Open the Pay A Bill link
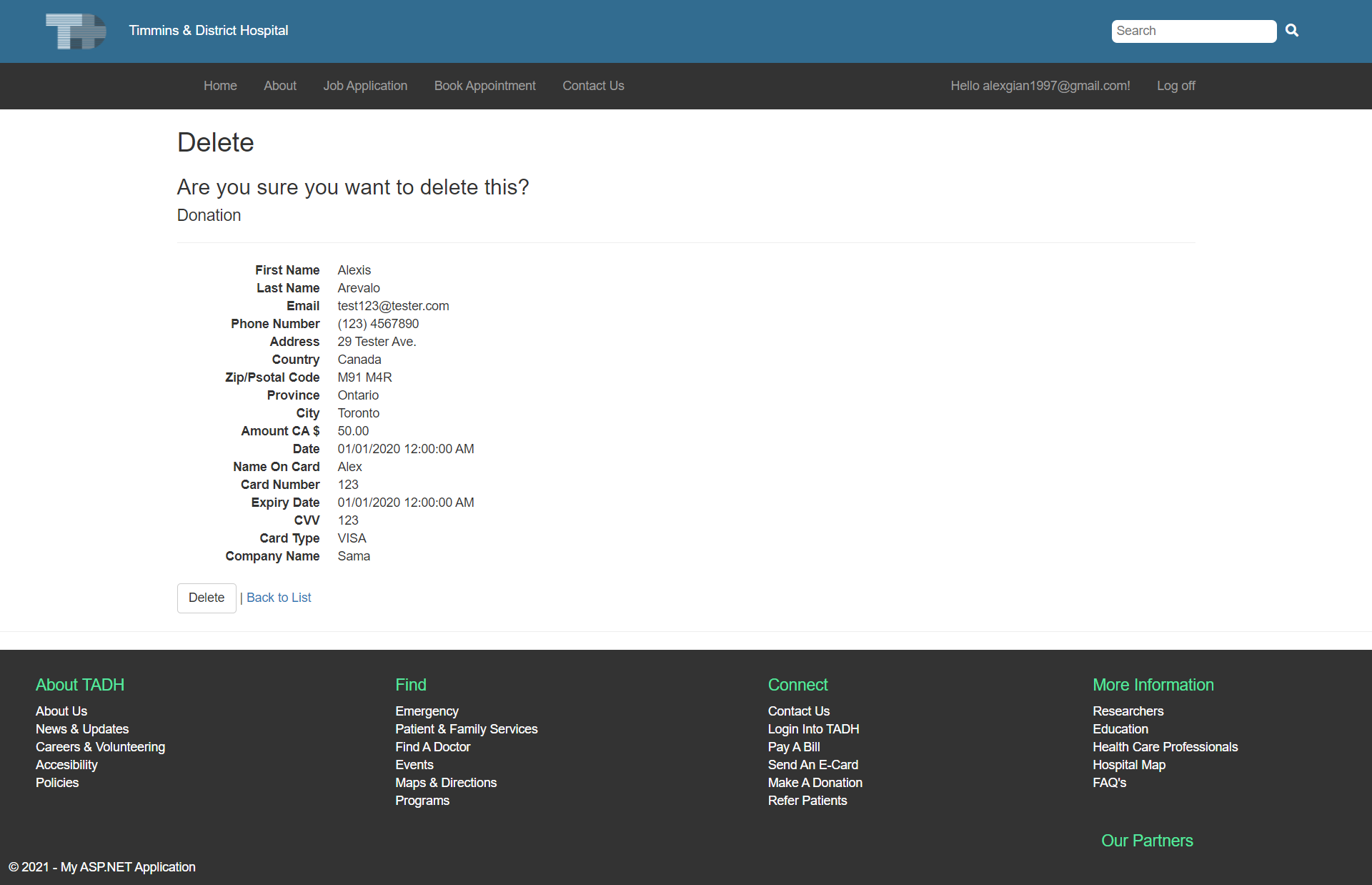 [x=793, y=747]
